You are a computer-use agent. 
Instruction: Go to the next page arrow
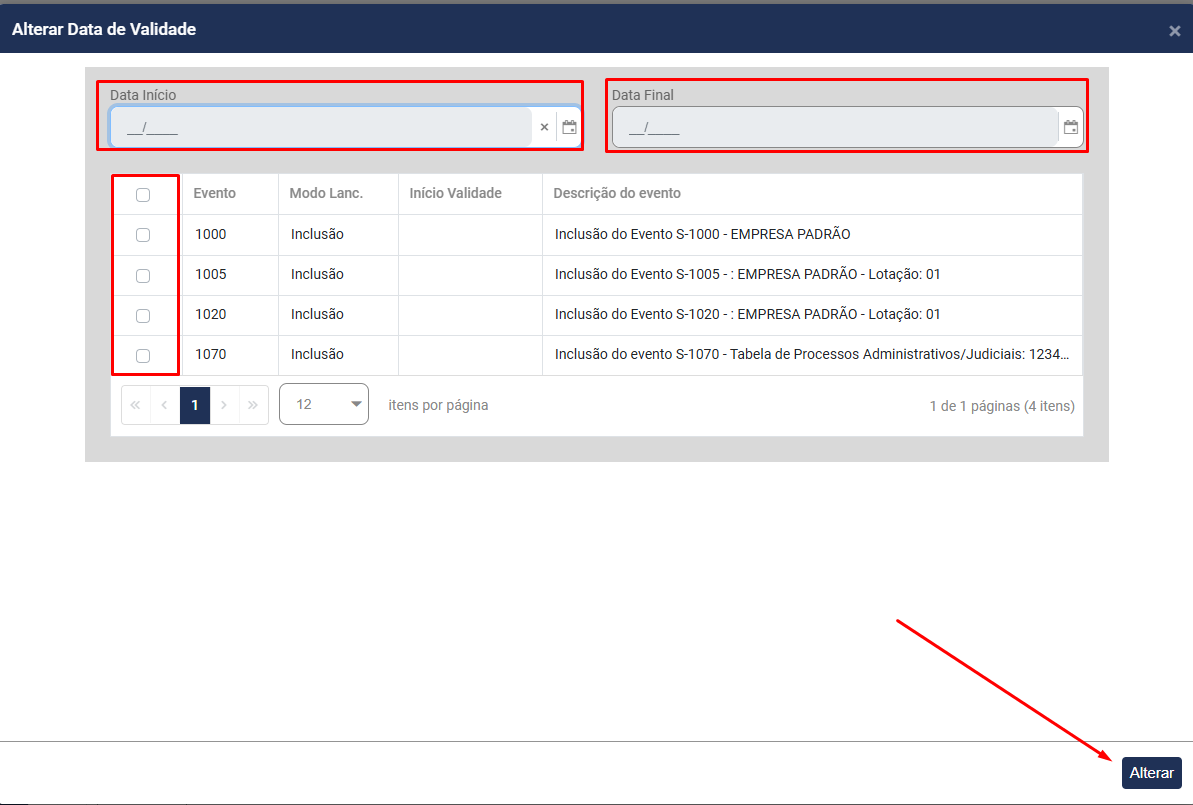click(224, 405)
